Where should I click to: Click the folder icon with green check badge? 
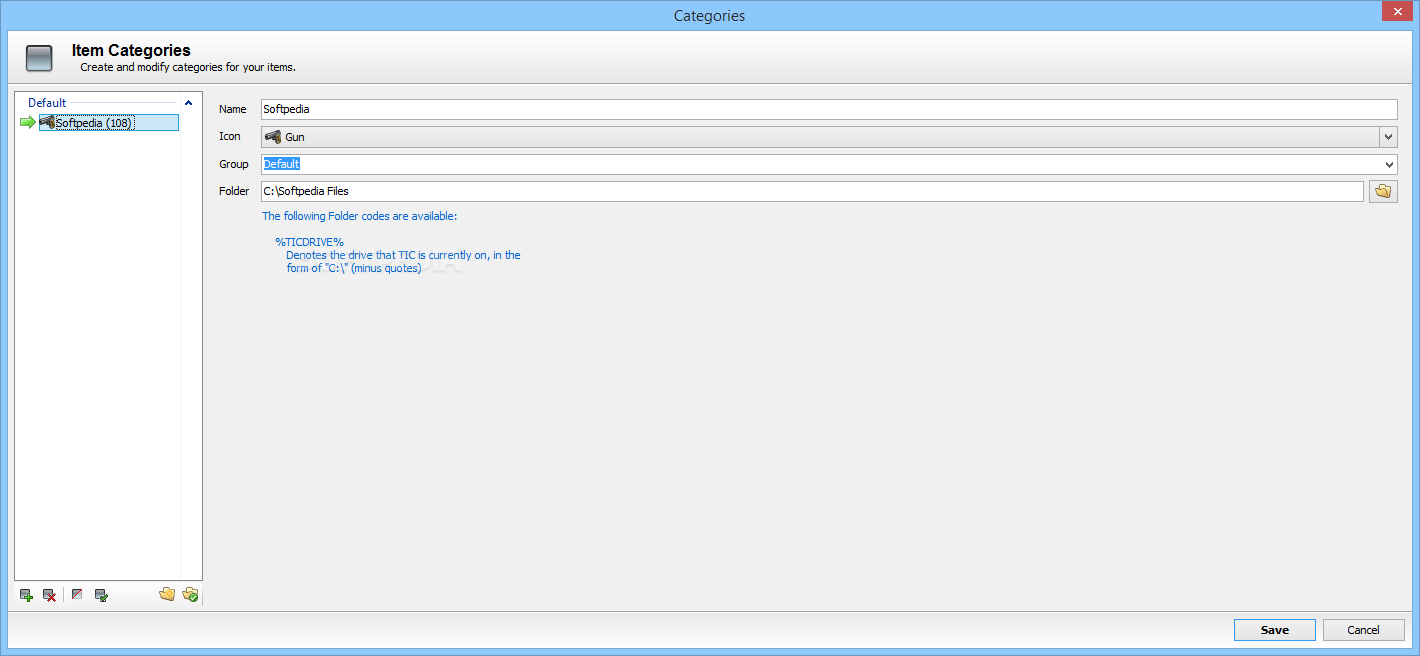[x=190, y=595]
